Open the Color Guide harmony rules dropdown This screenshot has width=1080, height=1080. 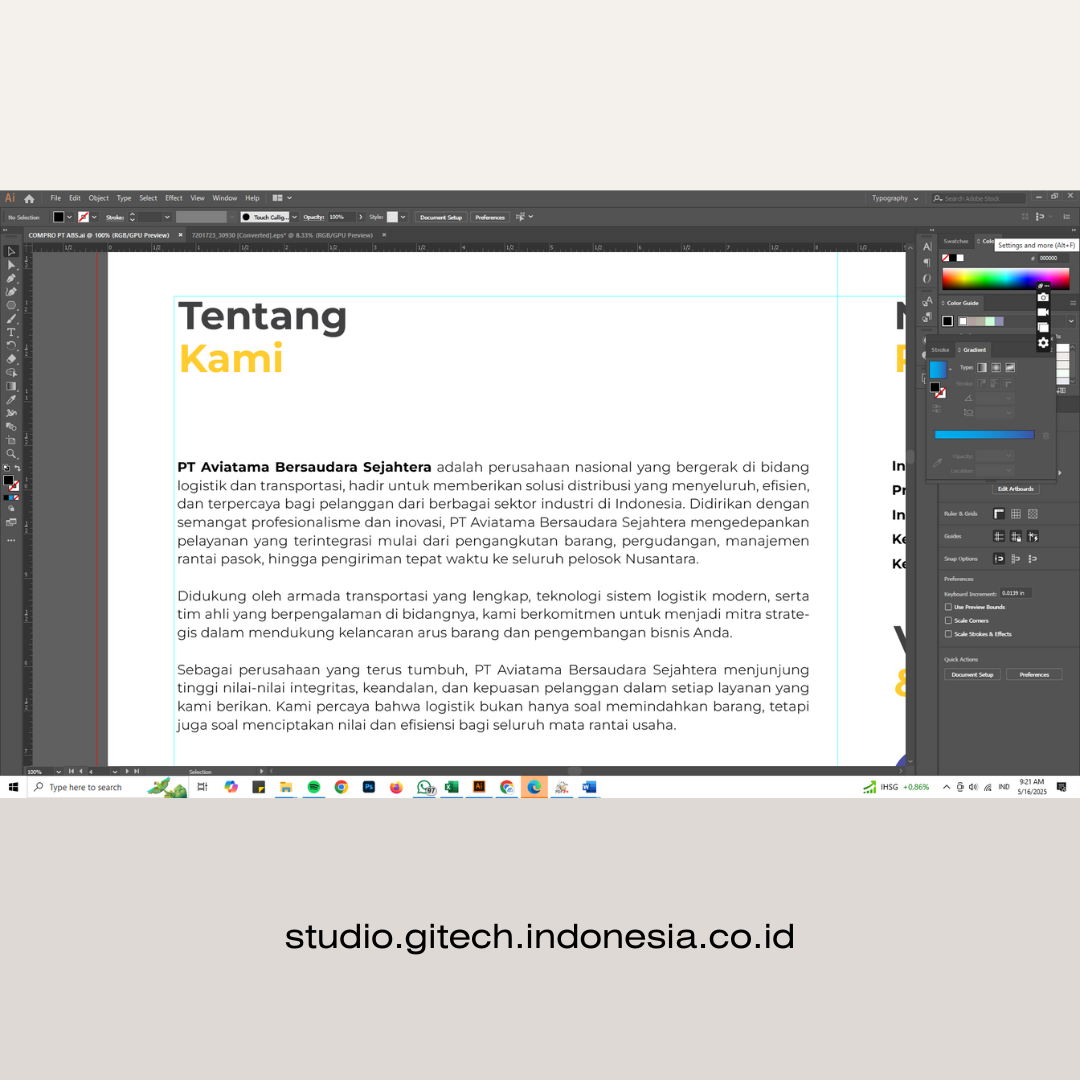[x=1069, y=321]
